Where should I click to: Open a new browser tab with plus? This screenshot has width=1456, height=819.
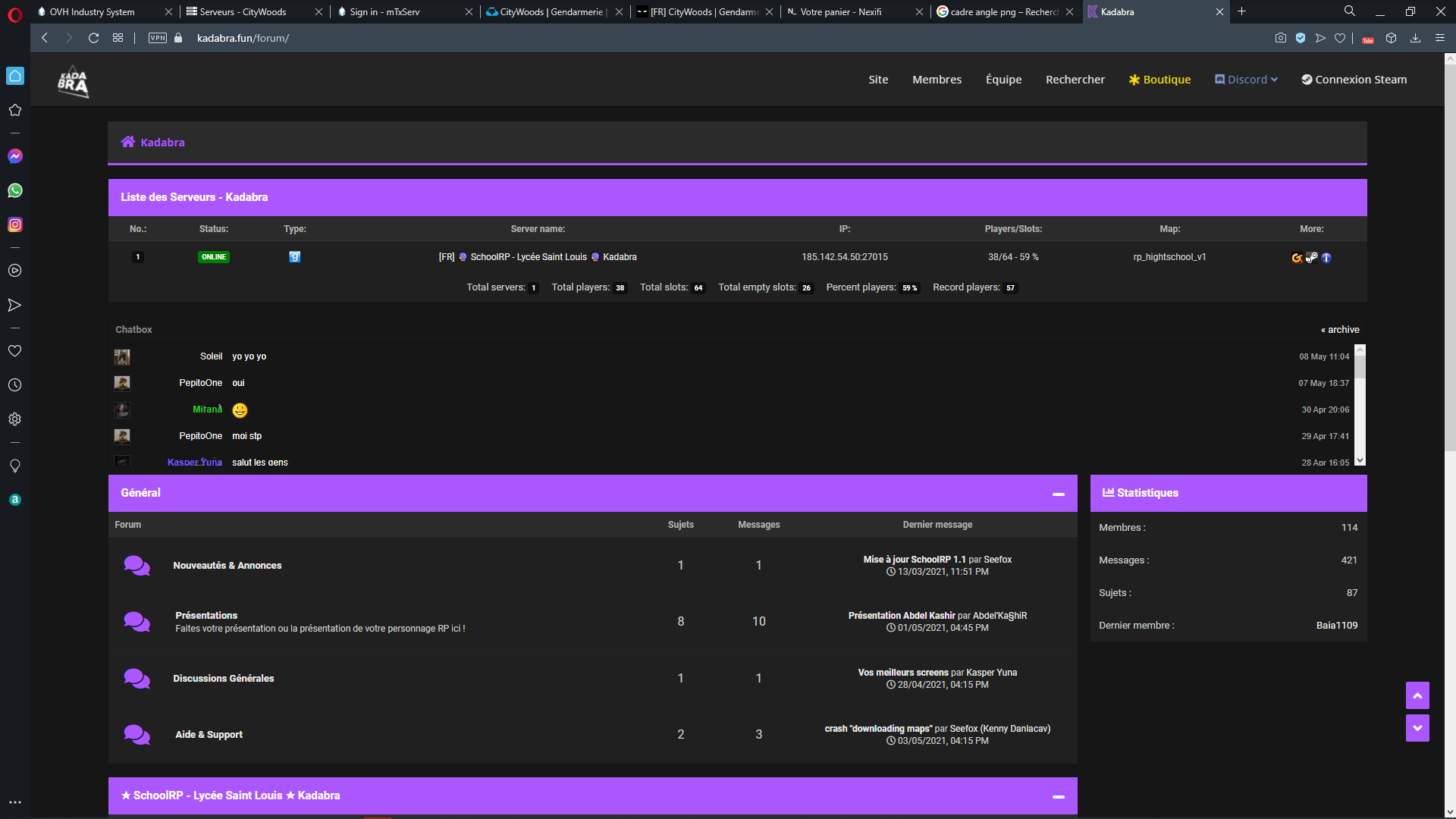(1241, 11)
